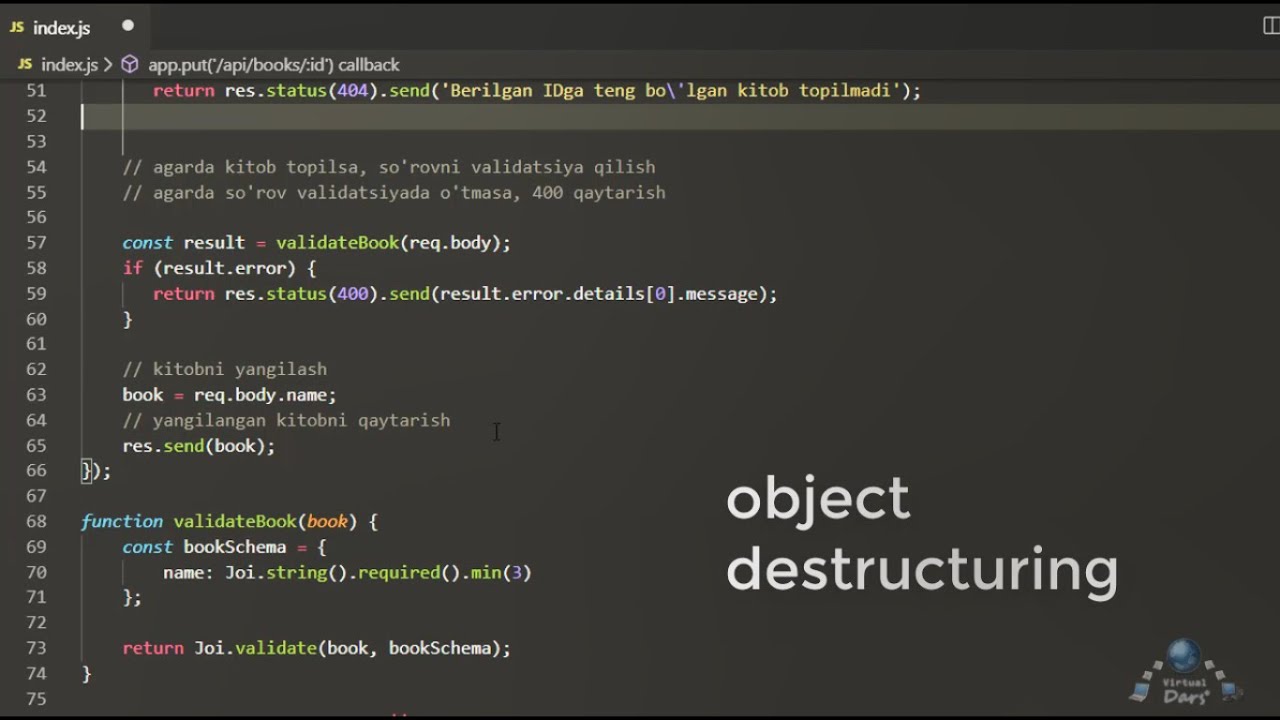Click the closing brace on line 74
This screenshot has width=1280, height=720.
coord(86,674)
